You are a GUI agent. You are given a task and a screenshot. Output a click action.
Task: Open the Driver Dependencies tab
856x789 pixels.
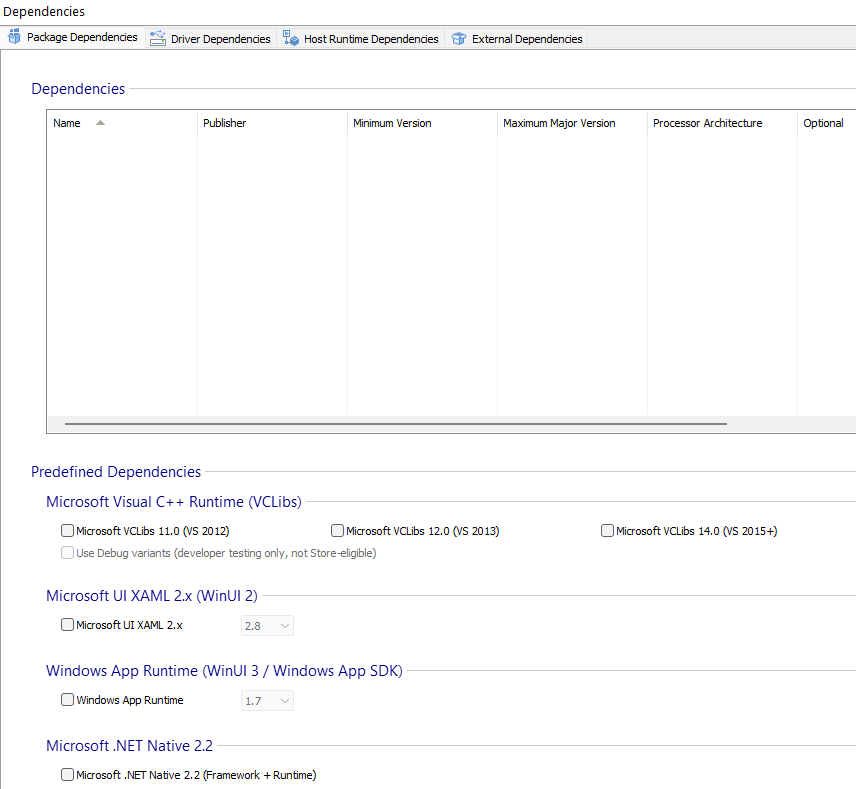(x=211, y=38)
